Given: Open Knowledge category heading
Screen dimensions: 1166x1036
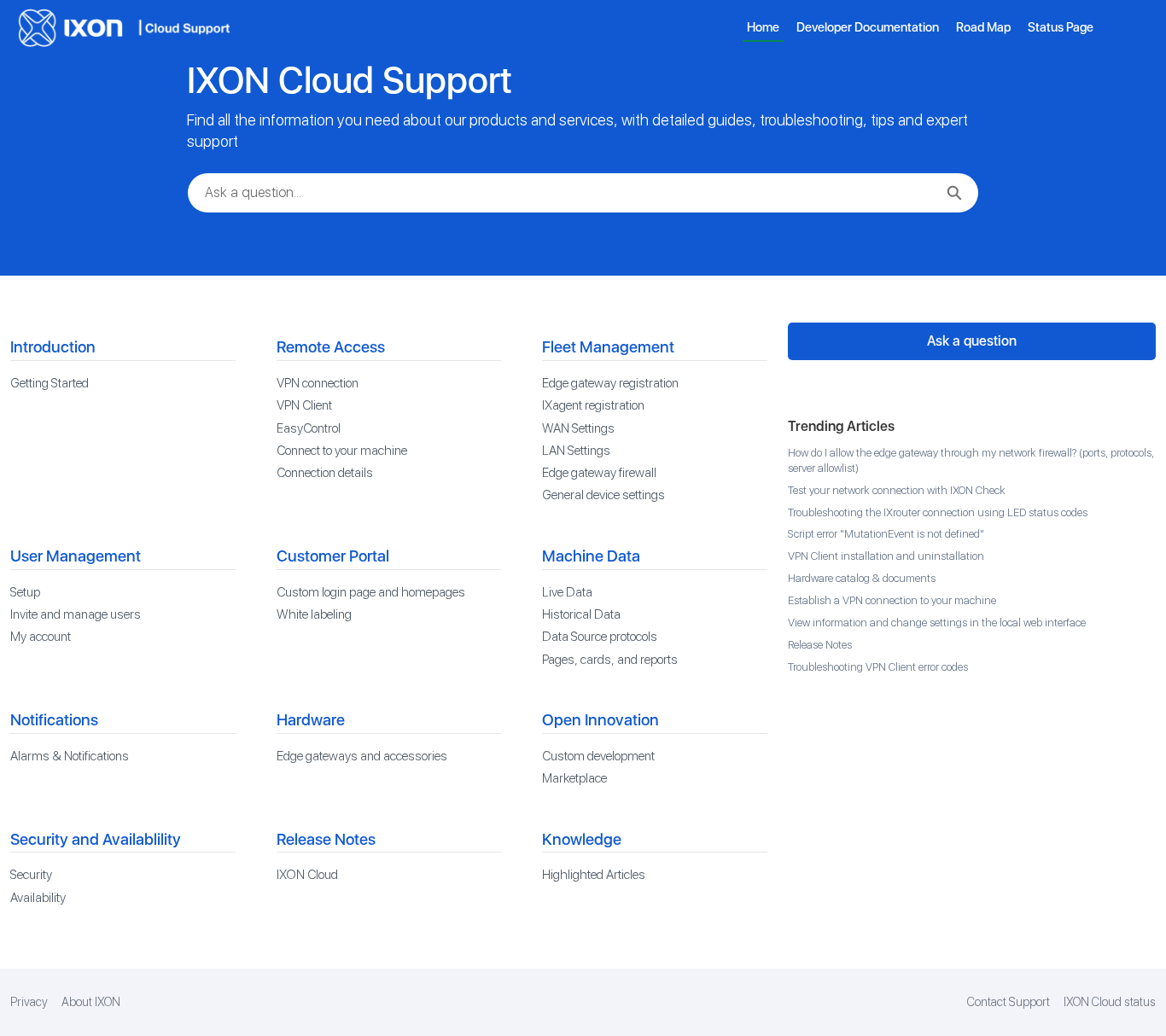Looking at the screenshot, I should click(581, 840).
